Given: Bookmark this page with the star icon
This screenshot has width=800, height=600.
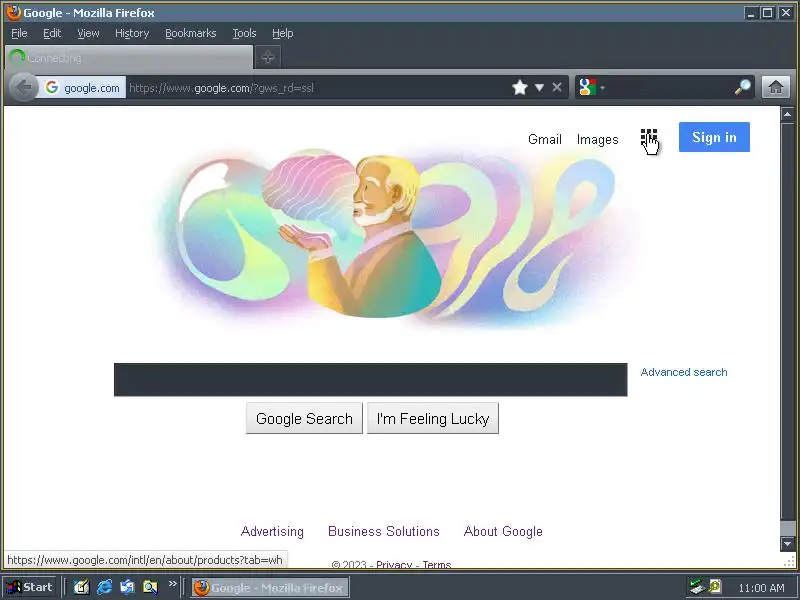Looking at the screenshot, I should click(520, 88).
